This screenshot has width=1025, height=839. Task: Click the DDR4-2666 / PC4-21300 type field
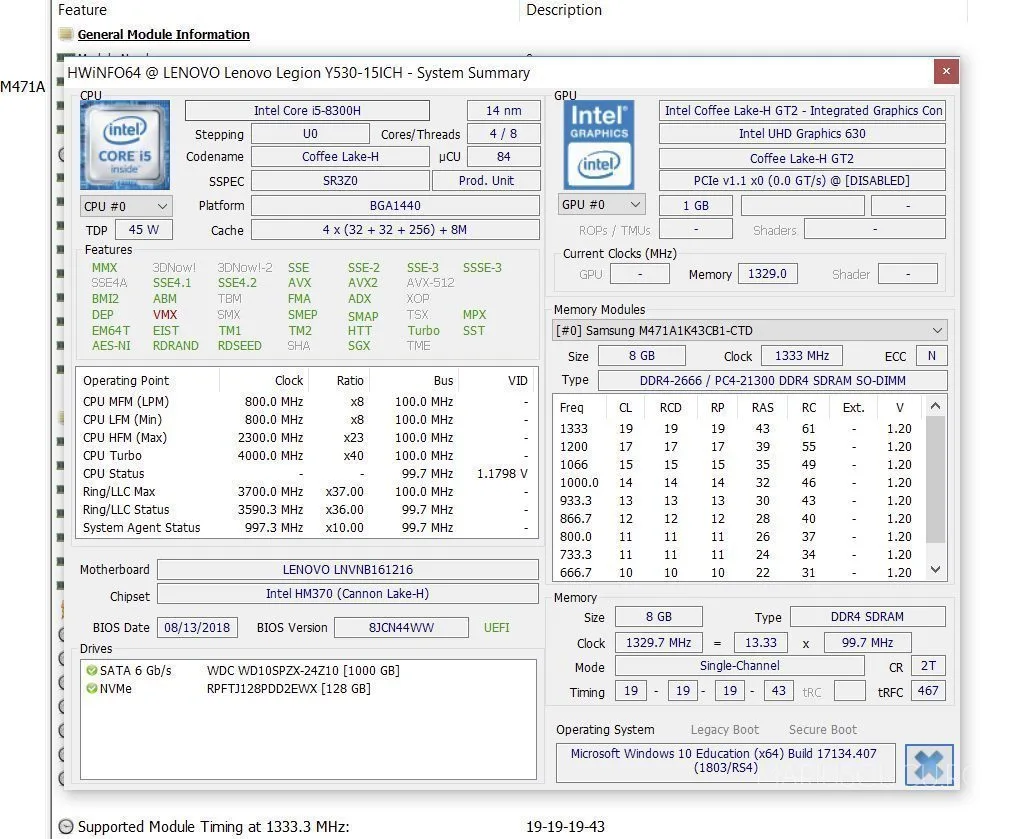click(x=773, y=381)
